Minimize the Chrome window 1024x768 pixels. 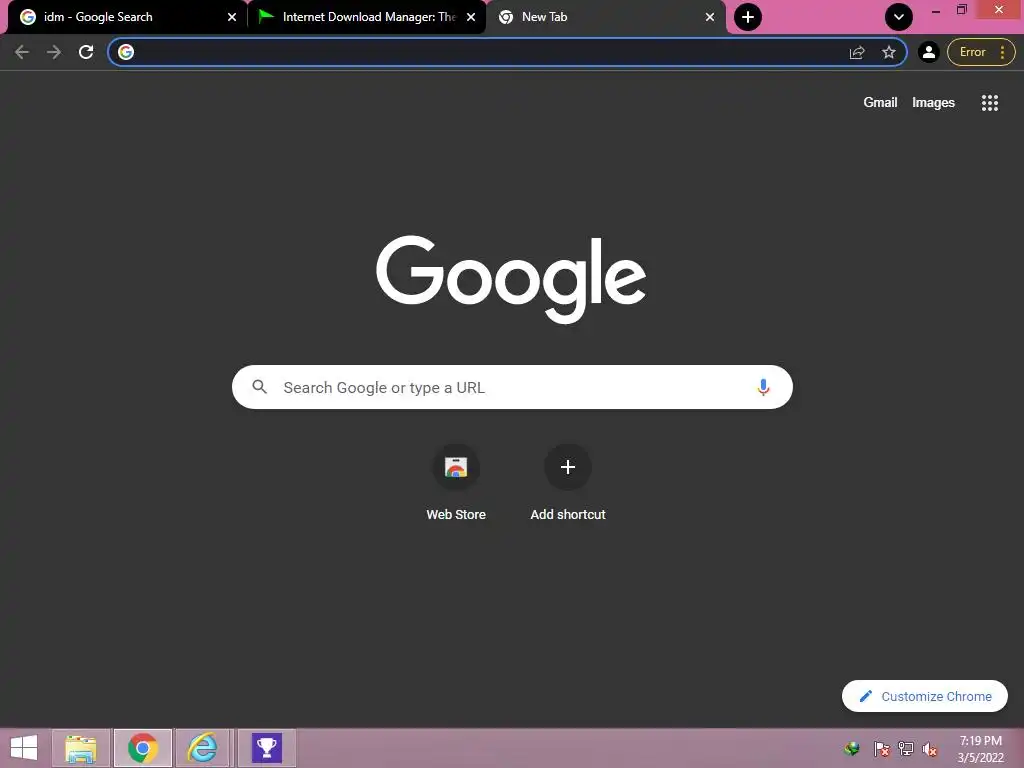(x=935, y=10)
